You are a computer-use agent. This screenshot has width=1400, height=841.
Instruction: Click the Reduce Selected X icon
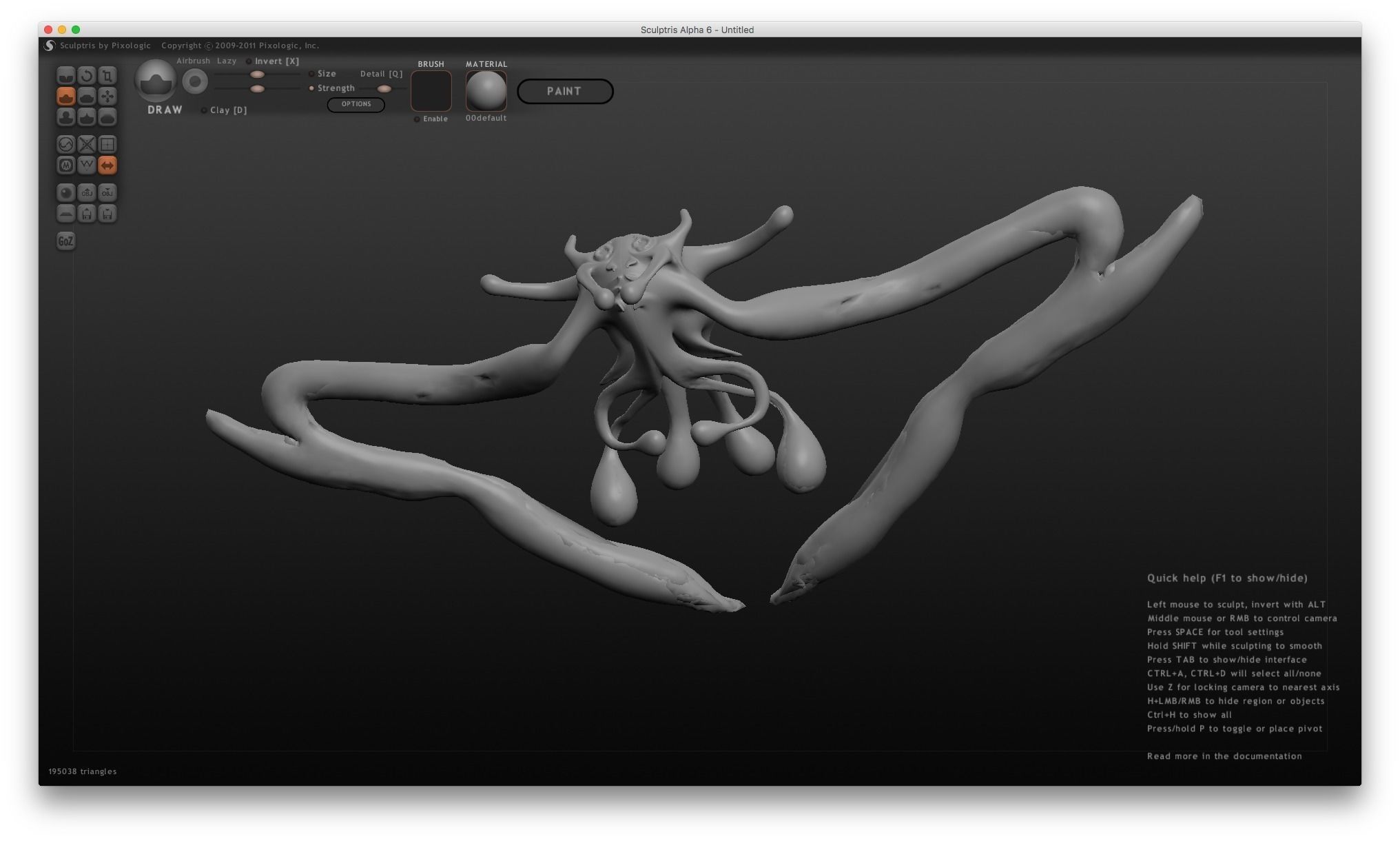coord(86,144)
